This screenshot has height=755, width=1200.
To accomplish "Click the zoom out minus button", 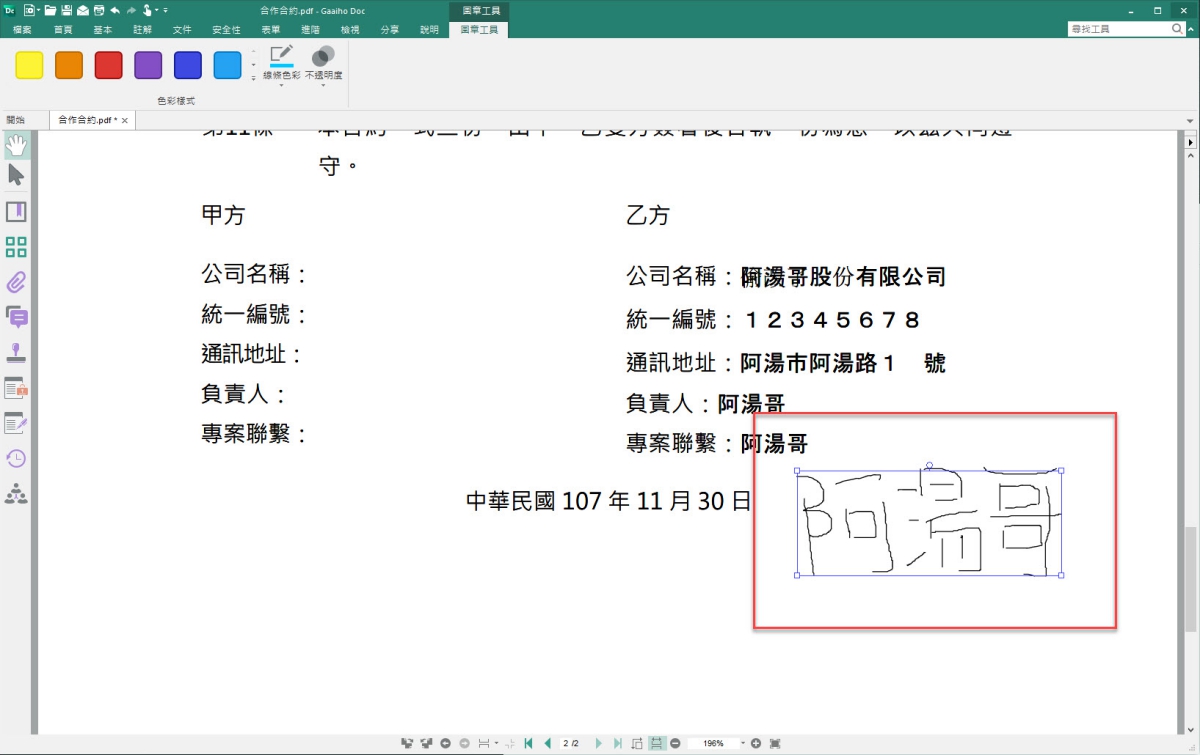I will pos(675,744).
